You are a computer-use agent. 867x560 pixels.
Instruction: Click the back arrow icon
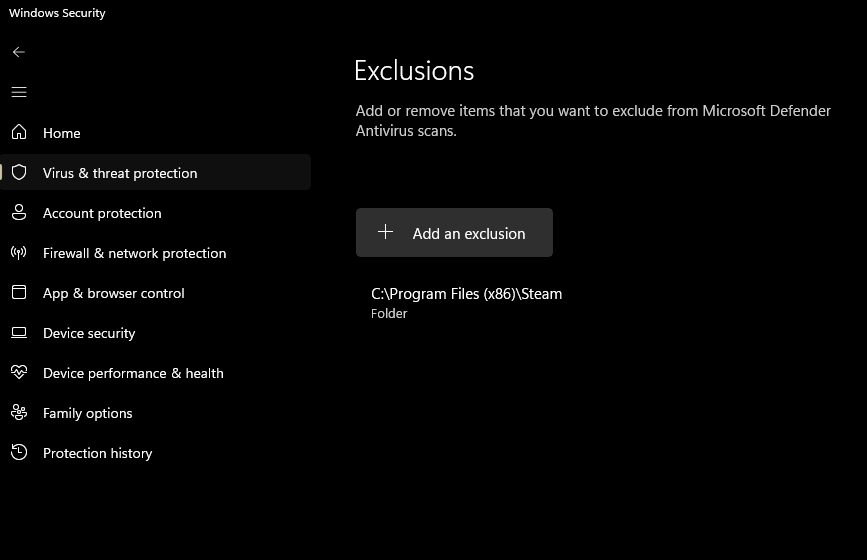click(x=18, y=52)
